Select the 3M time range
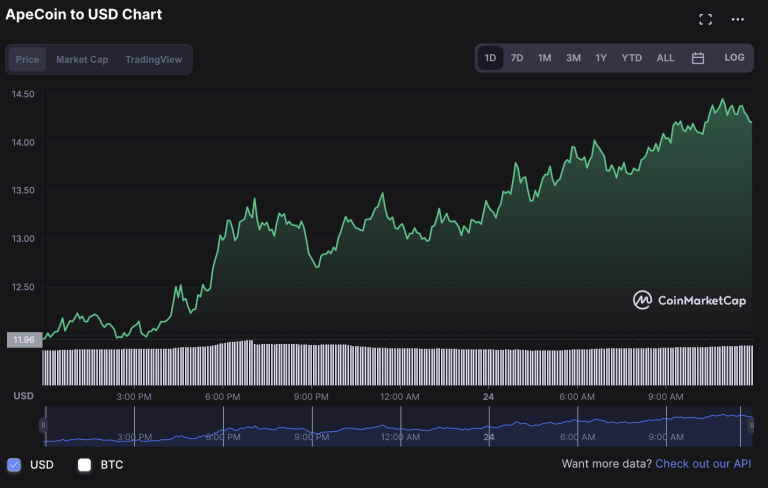 tap(573, 58)
